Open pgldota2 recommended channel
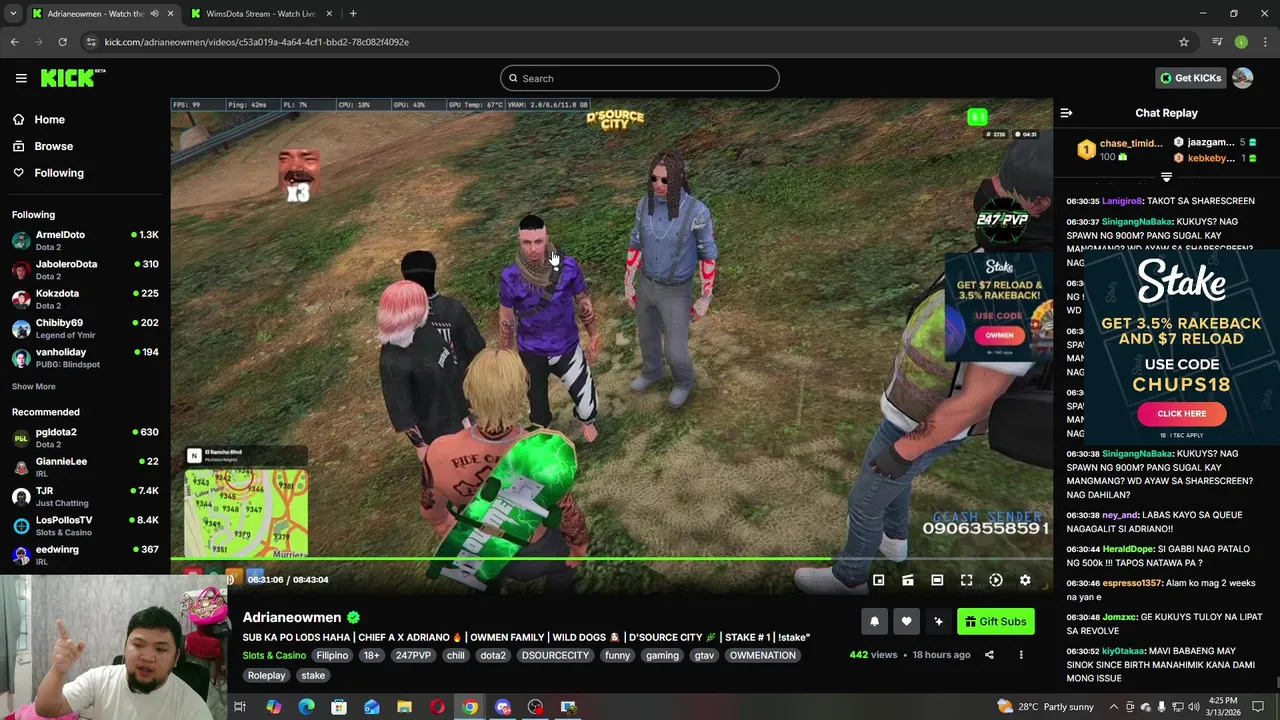Screen dimensions: 1280x720 pos(85,438)
